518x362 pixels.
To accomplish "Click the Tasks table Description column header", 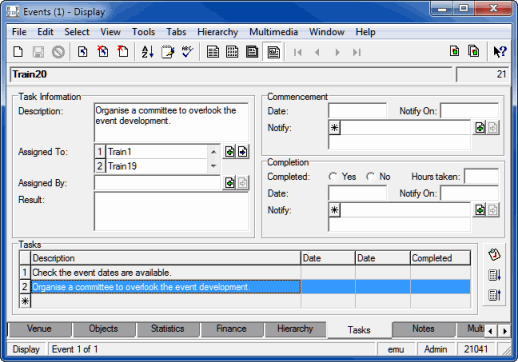I will point(166,258).
